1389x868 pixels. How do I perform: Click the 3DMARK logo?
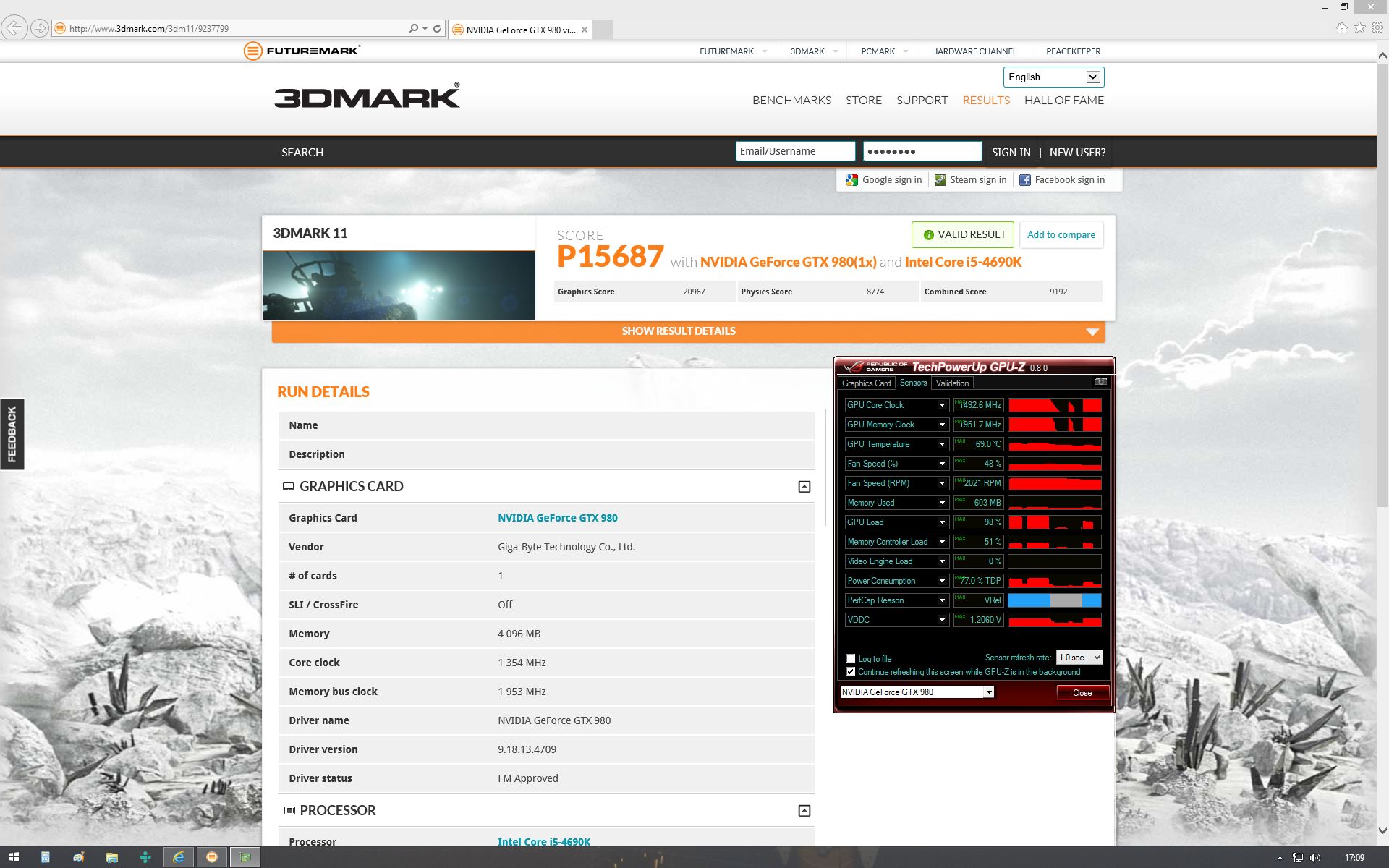[x=367, y=96]
